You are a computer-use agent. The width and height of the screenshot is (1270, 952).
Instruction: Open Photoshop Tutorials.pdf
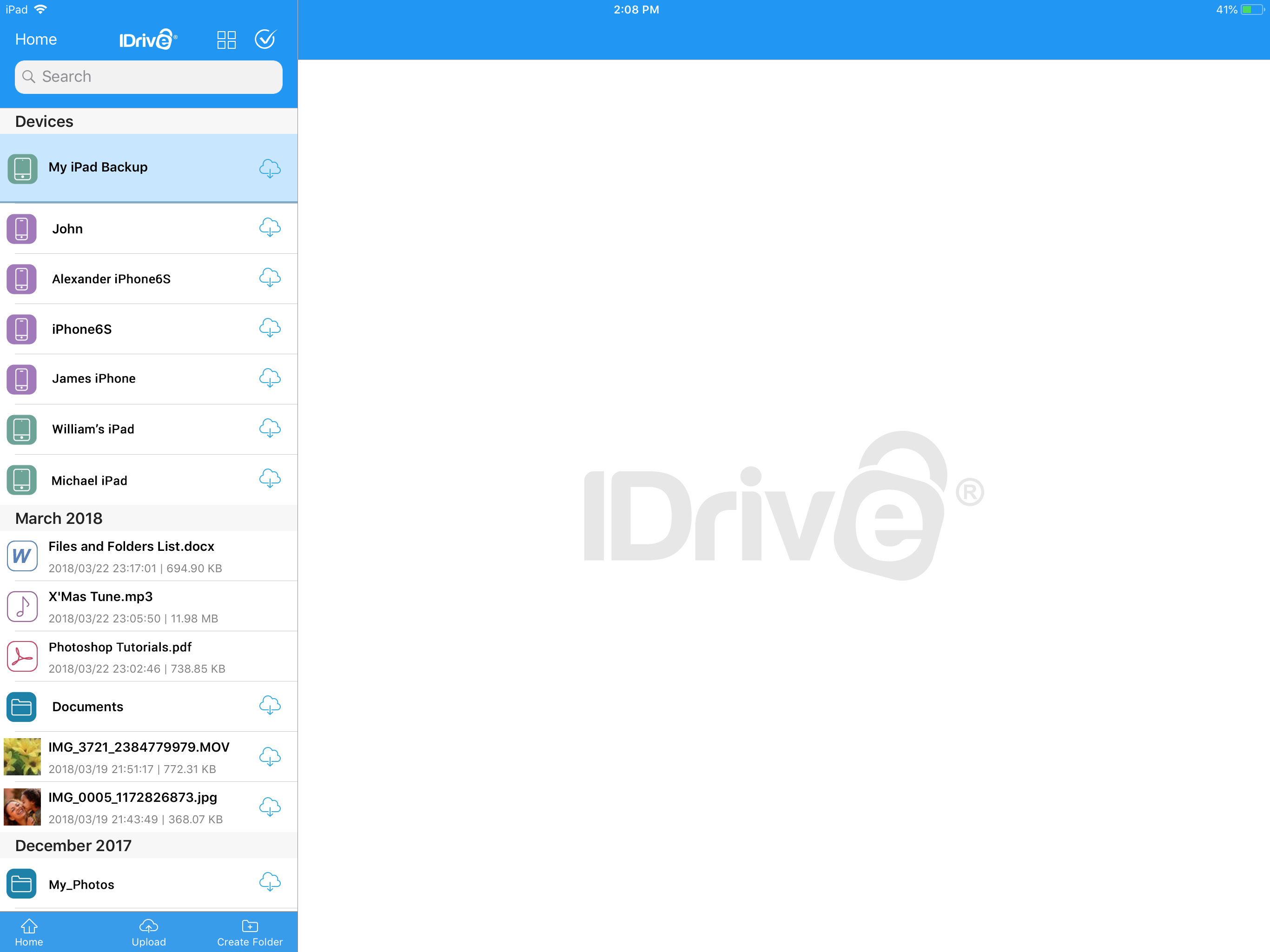coord(149,656)
